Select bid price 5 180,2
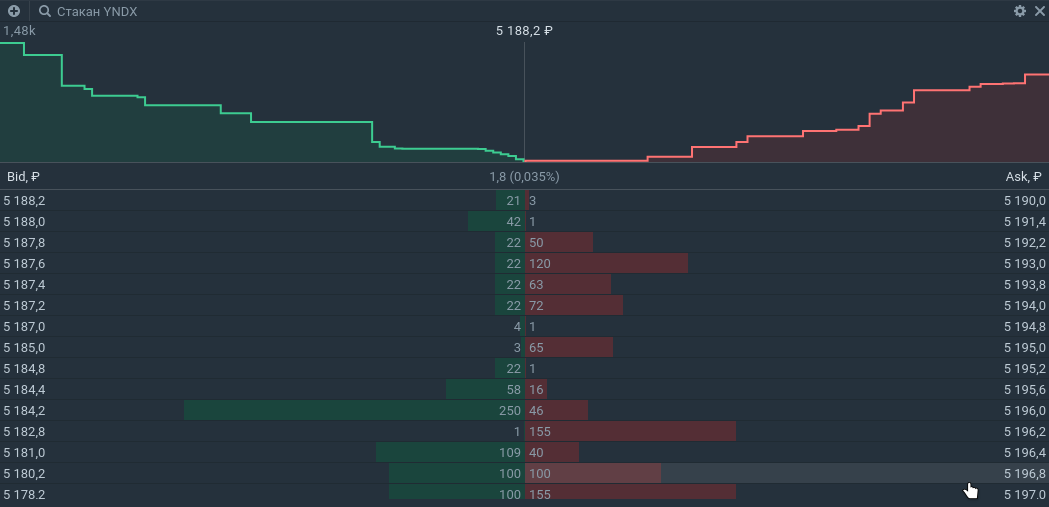Viewport: 1049px width, 507px height. [24, 474]
